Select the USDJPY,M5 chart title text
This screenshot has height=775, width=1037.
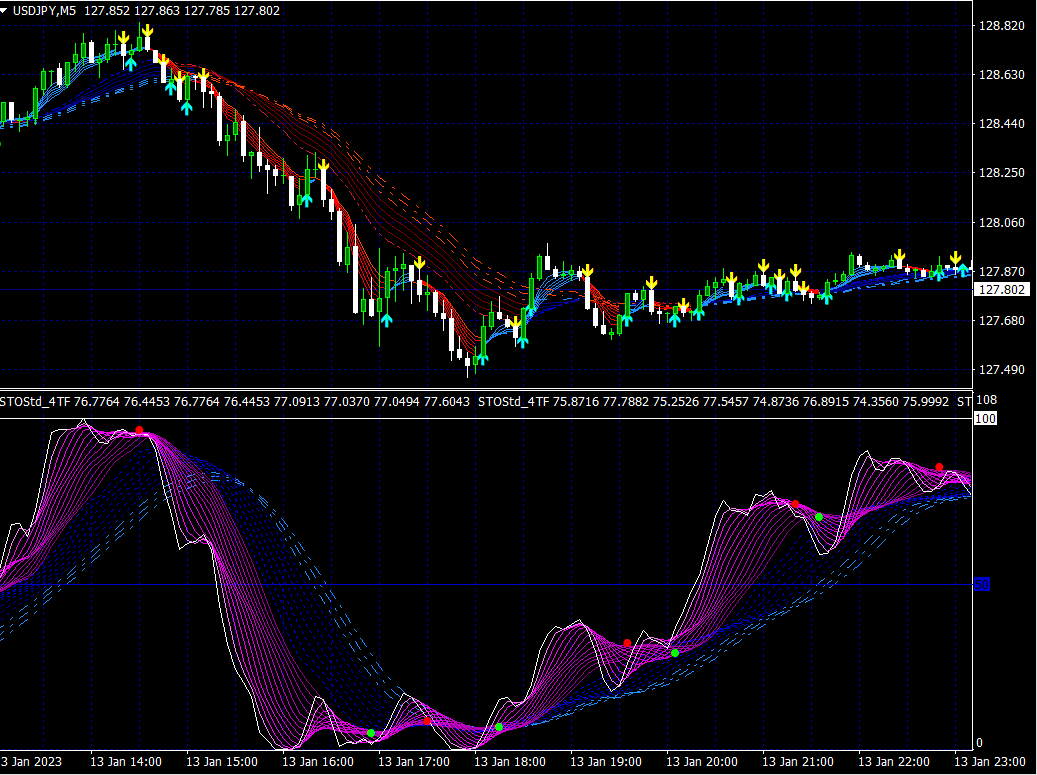[44, 11]
